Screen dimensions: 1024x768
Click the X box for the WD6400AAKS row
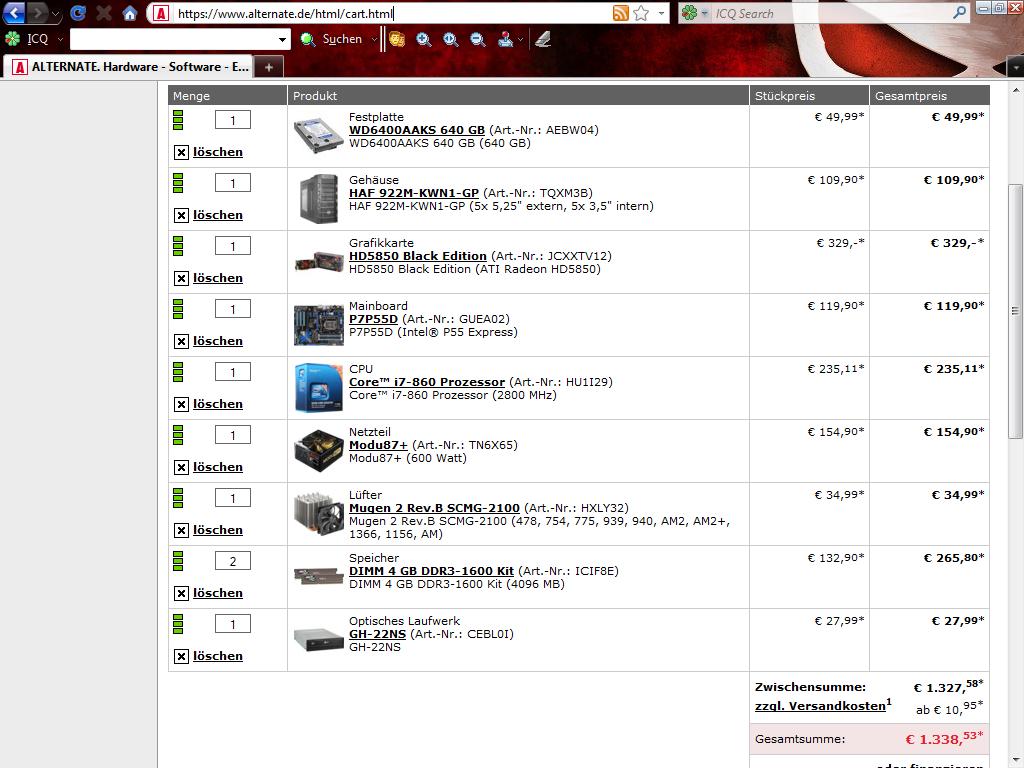click(x=182, y=153)
